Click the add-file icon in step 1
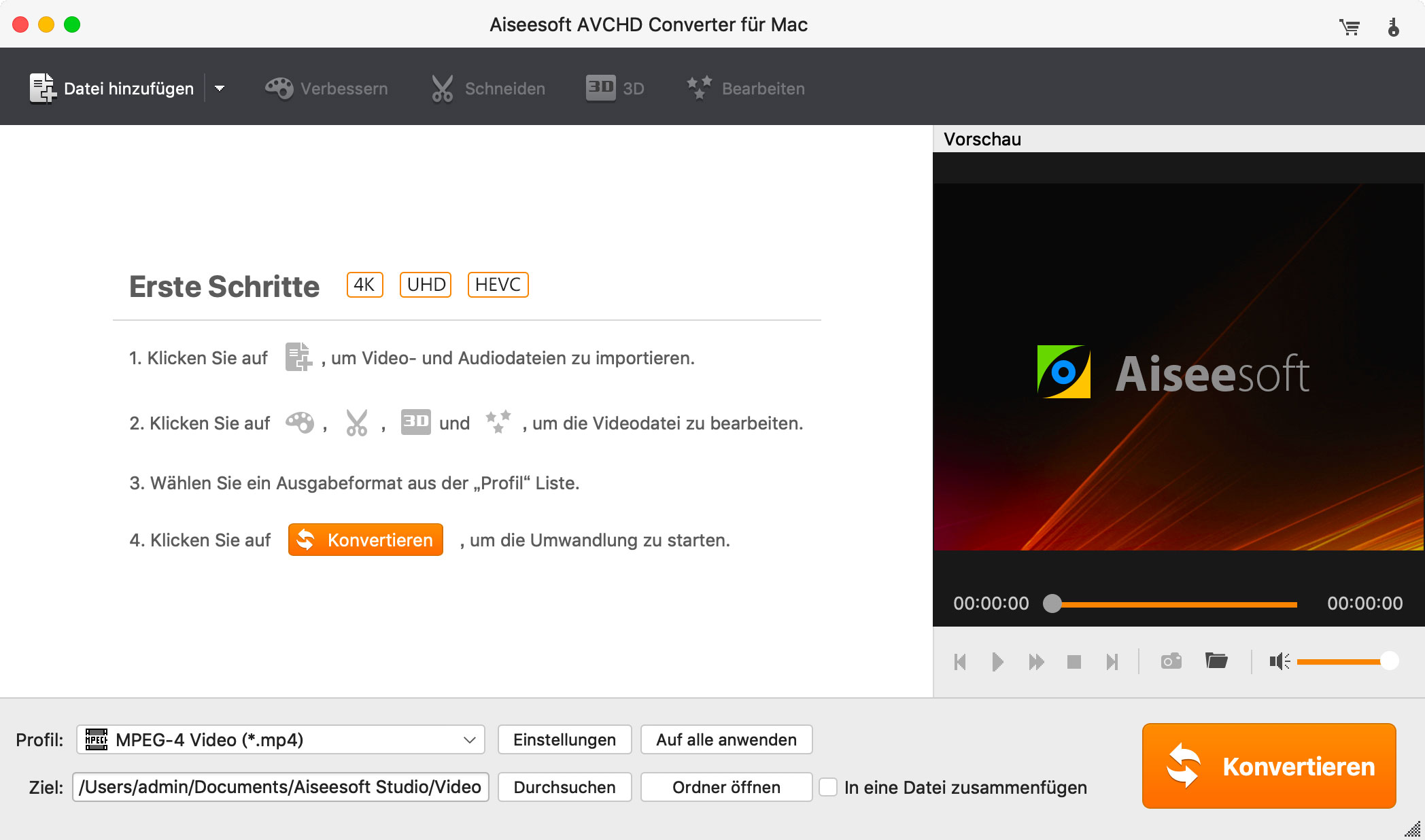 tap(298, 357)
